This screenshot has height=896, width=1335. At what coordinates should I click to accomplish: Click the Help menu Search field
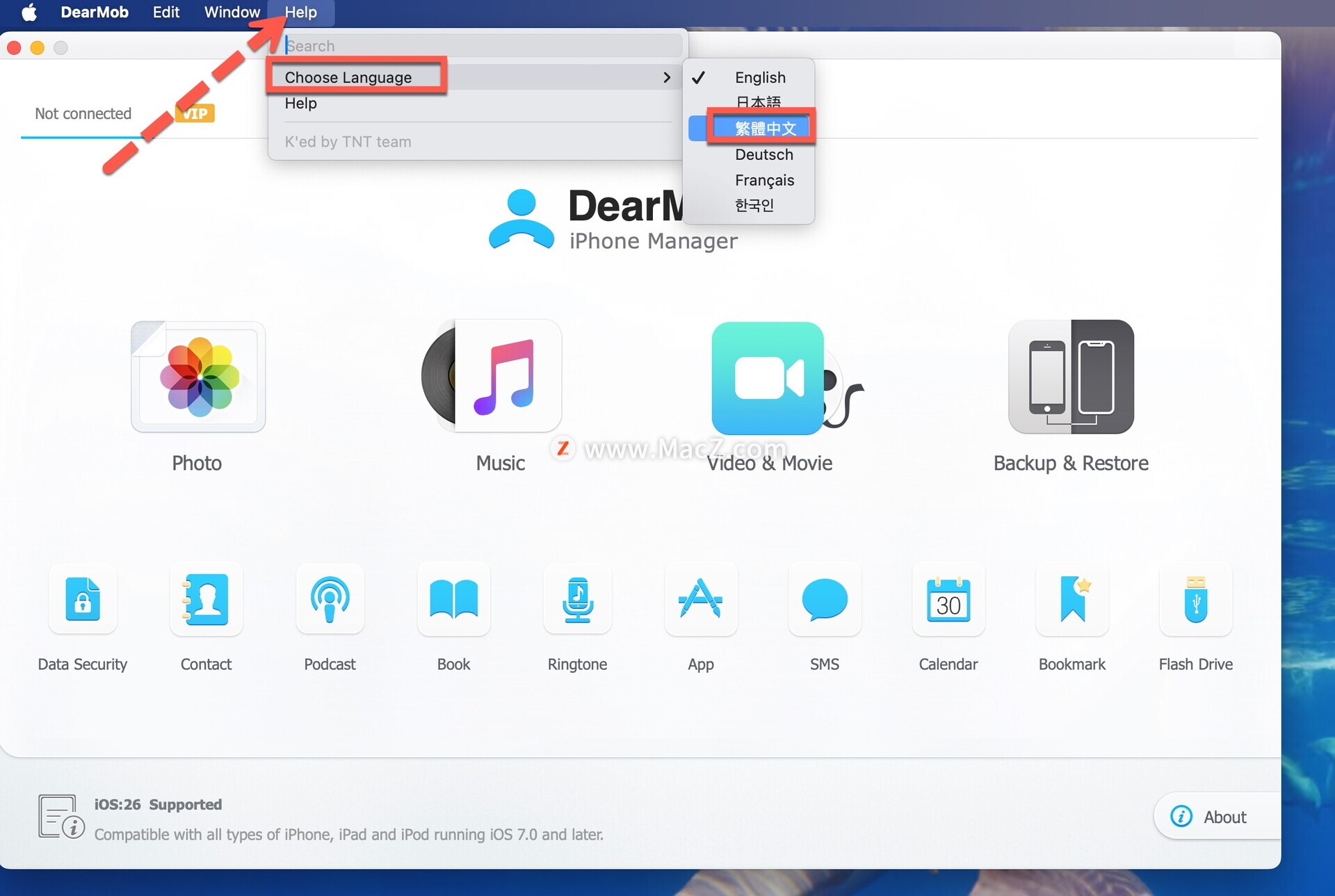pos(483,46)
